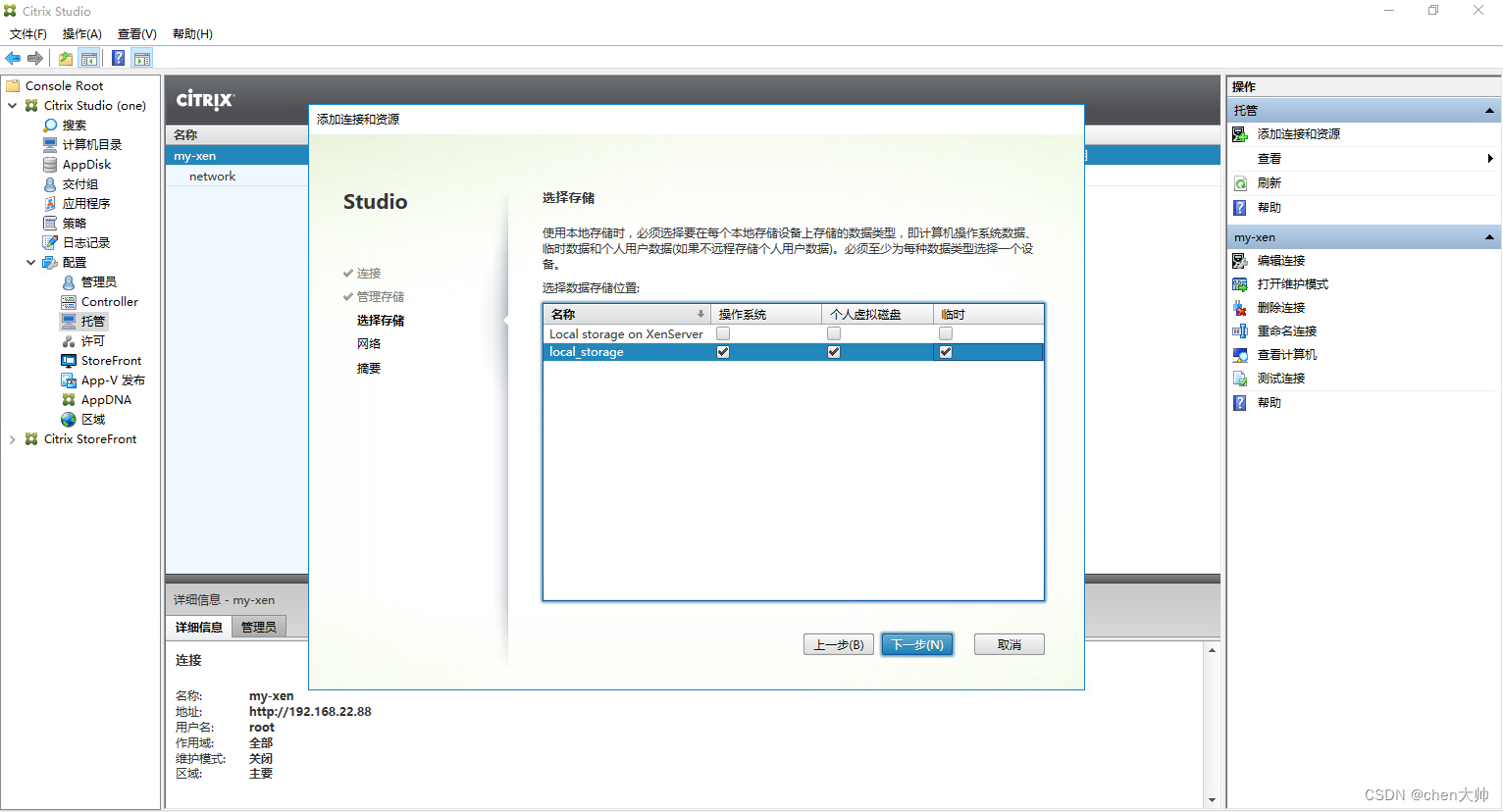Open the 交付组 delivery groups node
Image resolution: width=1503 pixels, height=812 pixels.
click(x=80, y=184)
